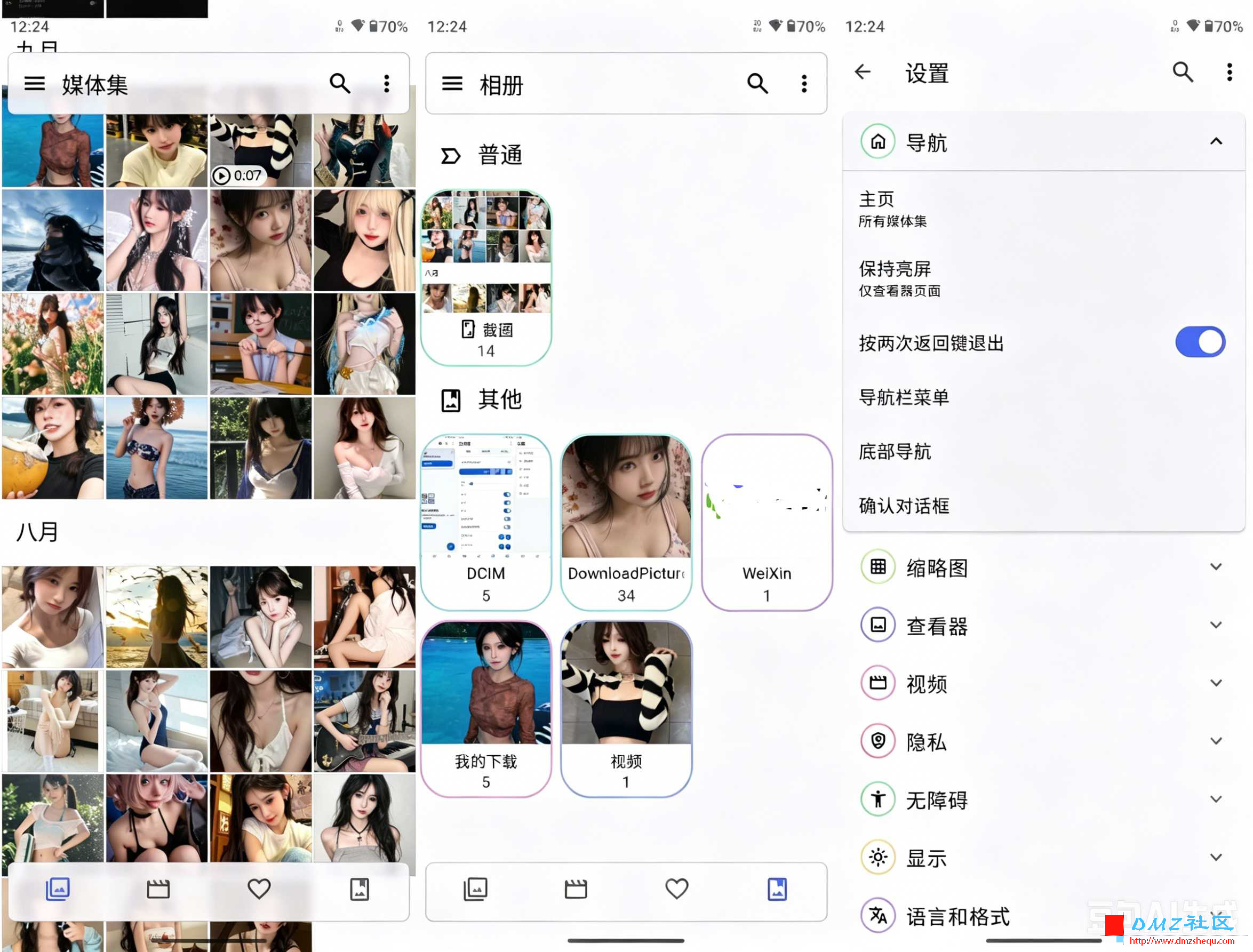Viewport: 1253px width, 952px height.
Task: Open the overflow menu in 媒体集 header
Action: 387,84
